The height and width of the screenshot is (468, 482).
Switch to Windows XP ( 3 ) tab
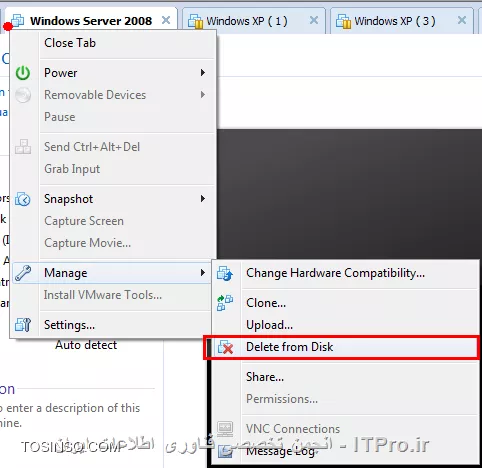click(x=402, y=21)
